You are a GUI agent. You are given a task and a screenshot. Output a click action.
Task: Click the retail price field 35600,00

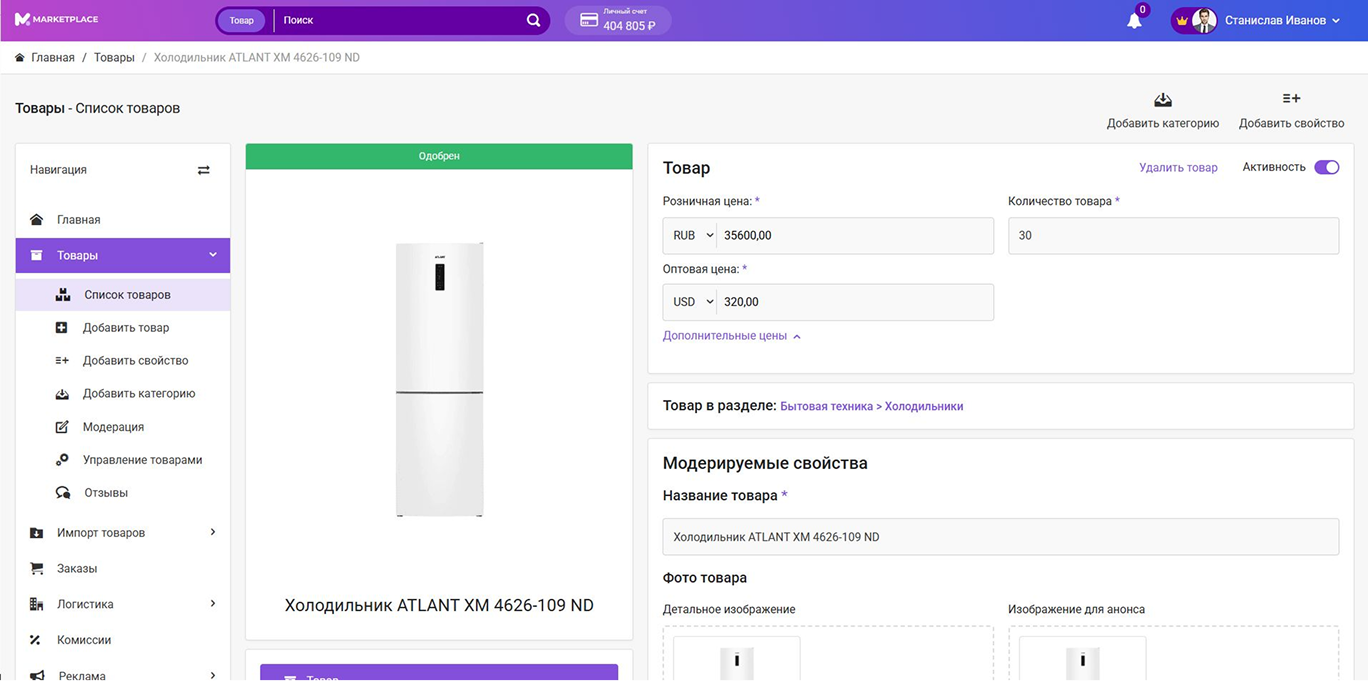pos(855,236)
